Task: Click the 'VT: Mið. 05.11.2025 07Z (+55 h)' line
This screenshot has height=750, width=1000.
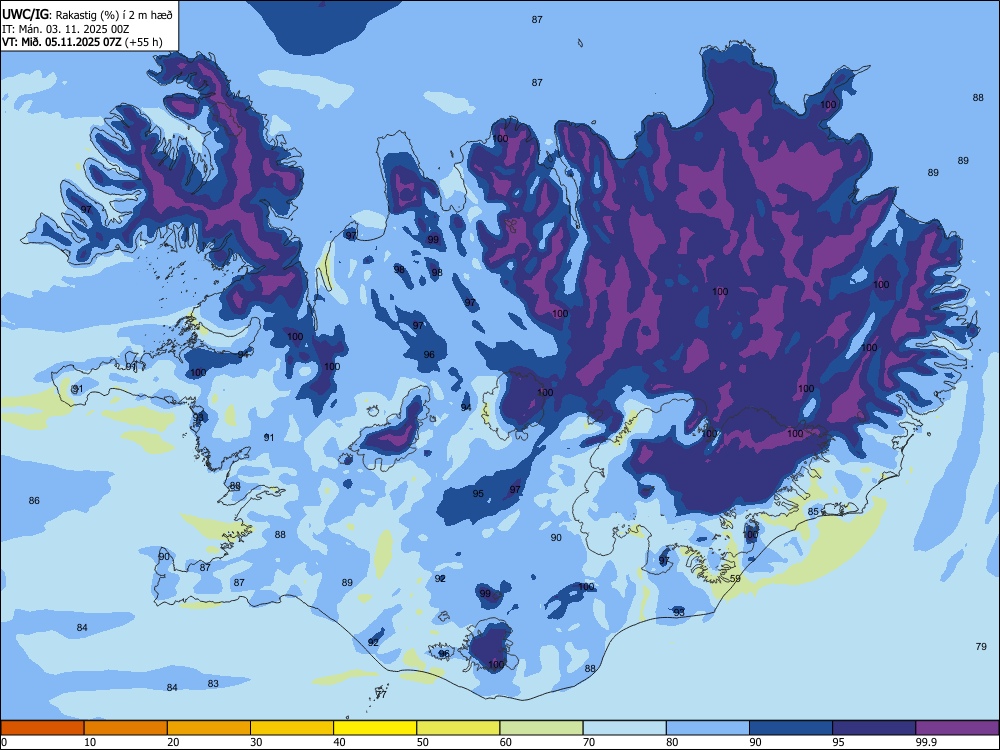Action: point(82,42)
